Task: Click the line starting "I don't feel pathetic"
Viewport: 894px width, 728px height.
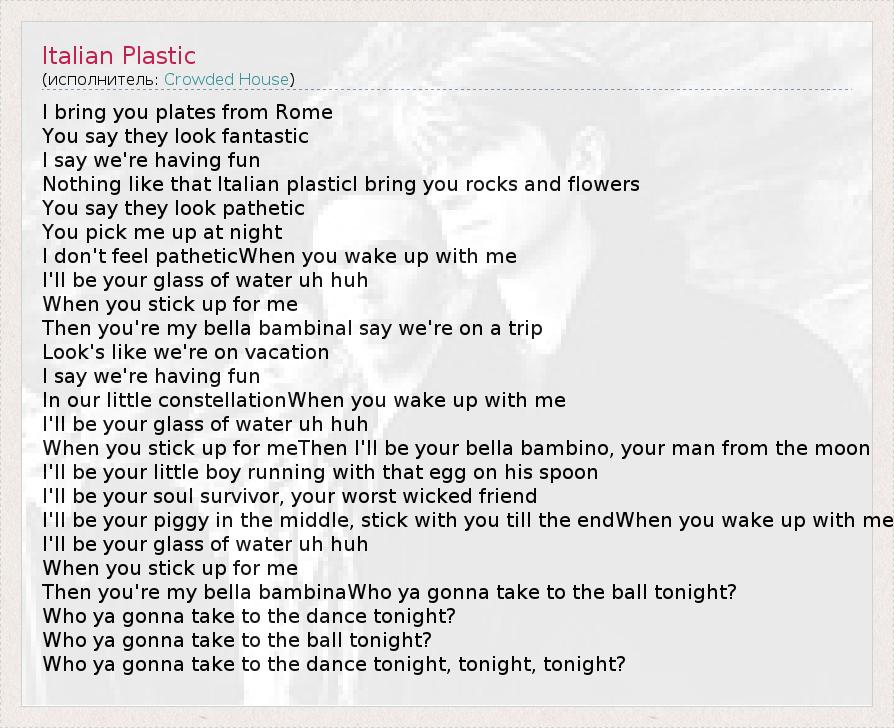Action: tap(279, 256)
